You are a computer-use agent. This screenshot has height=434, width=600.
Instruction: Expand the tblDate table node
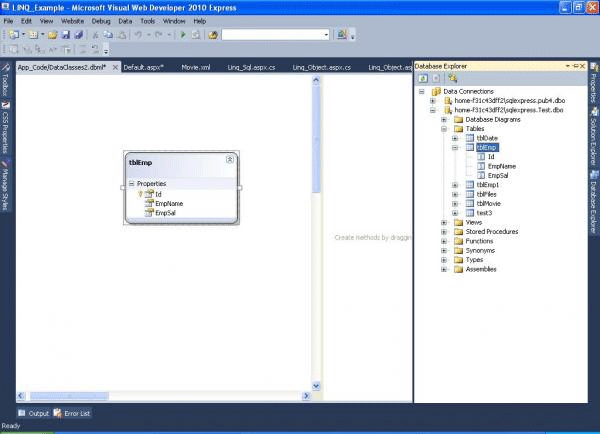455,138
